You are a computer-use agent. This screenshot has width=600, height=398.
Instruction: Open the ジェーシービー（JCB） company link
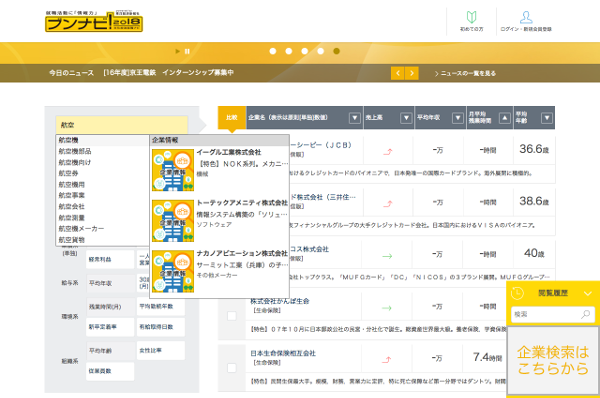(321, 145)
